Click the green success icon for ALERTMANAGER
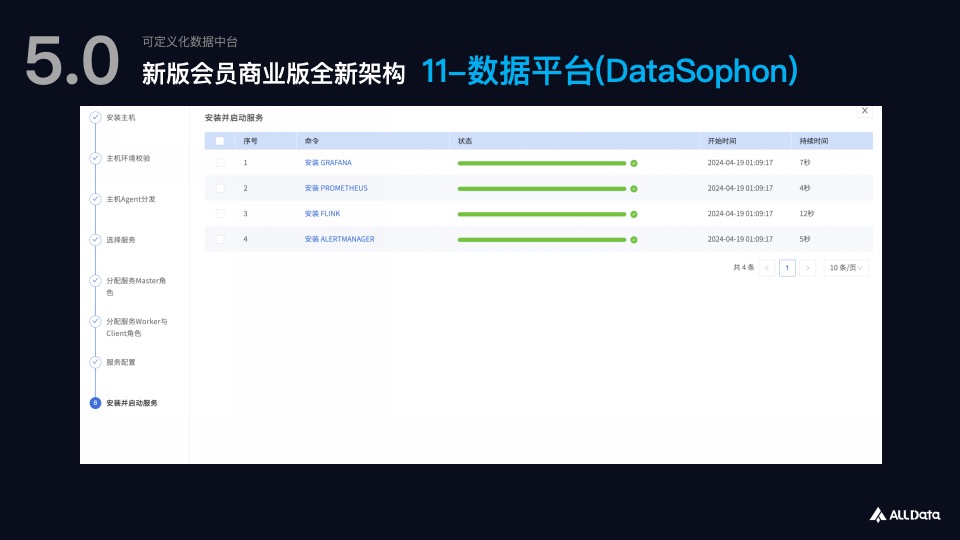Viewport: 960px width, 540px height. [x=634, y=240]
